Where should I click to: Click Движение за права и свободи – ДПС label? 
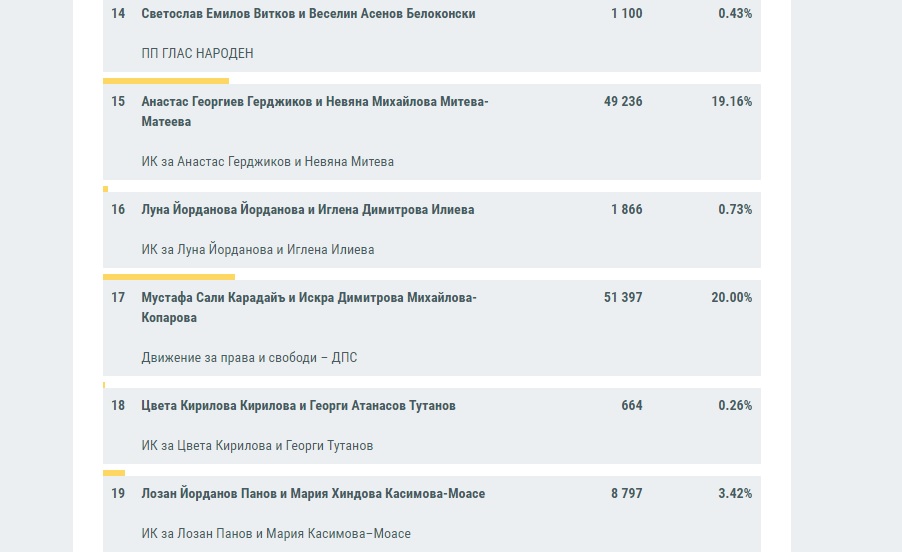pos(249,358)
